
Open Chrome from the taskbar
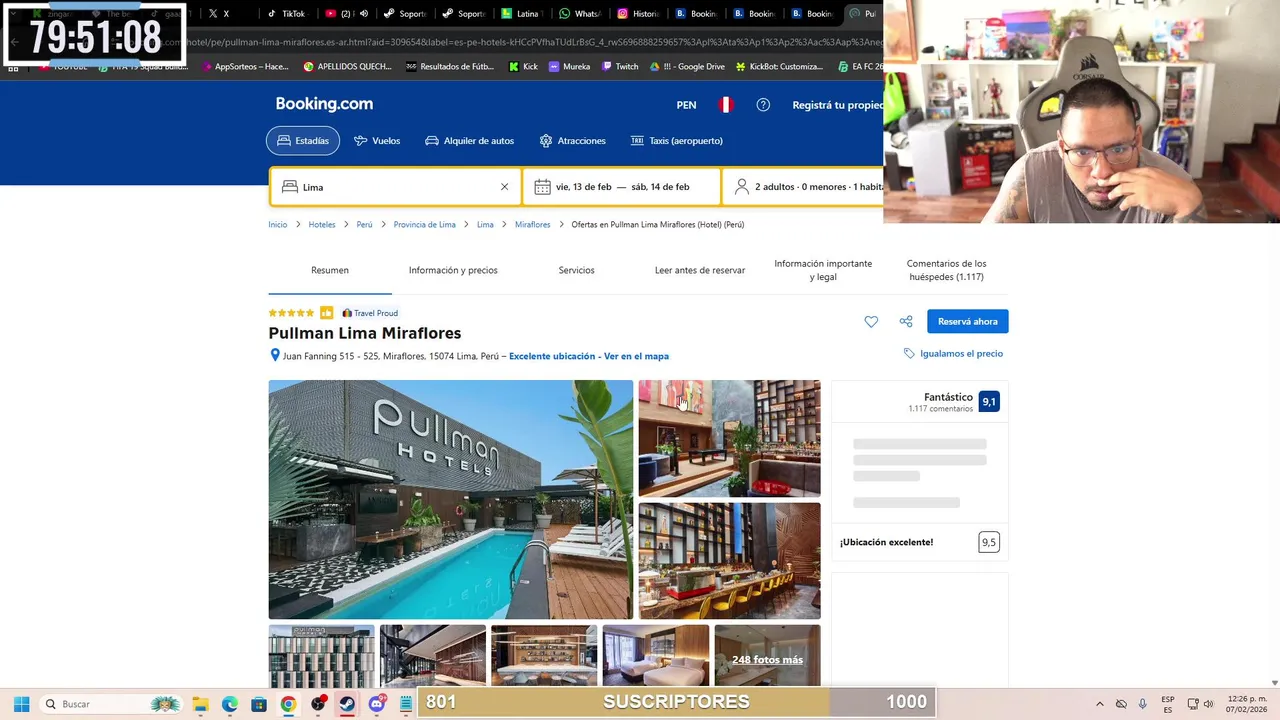click(288, 704)
